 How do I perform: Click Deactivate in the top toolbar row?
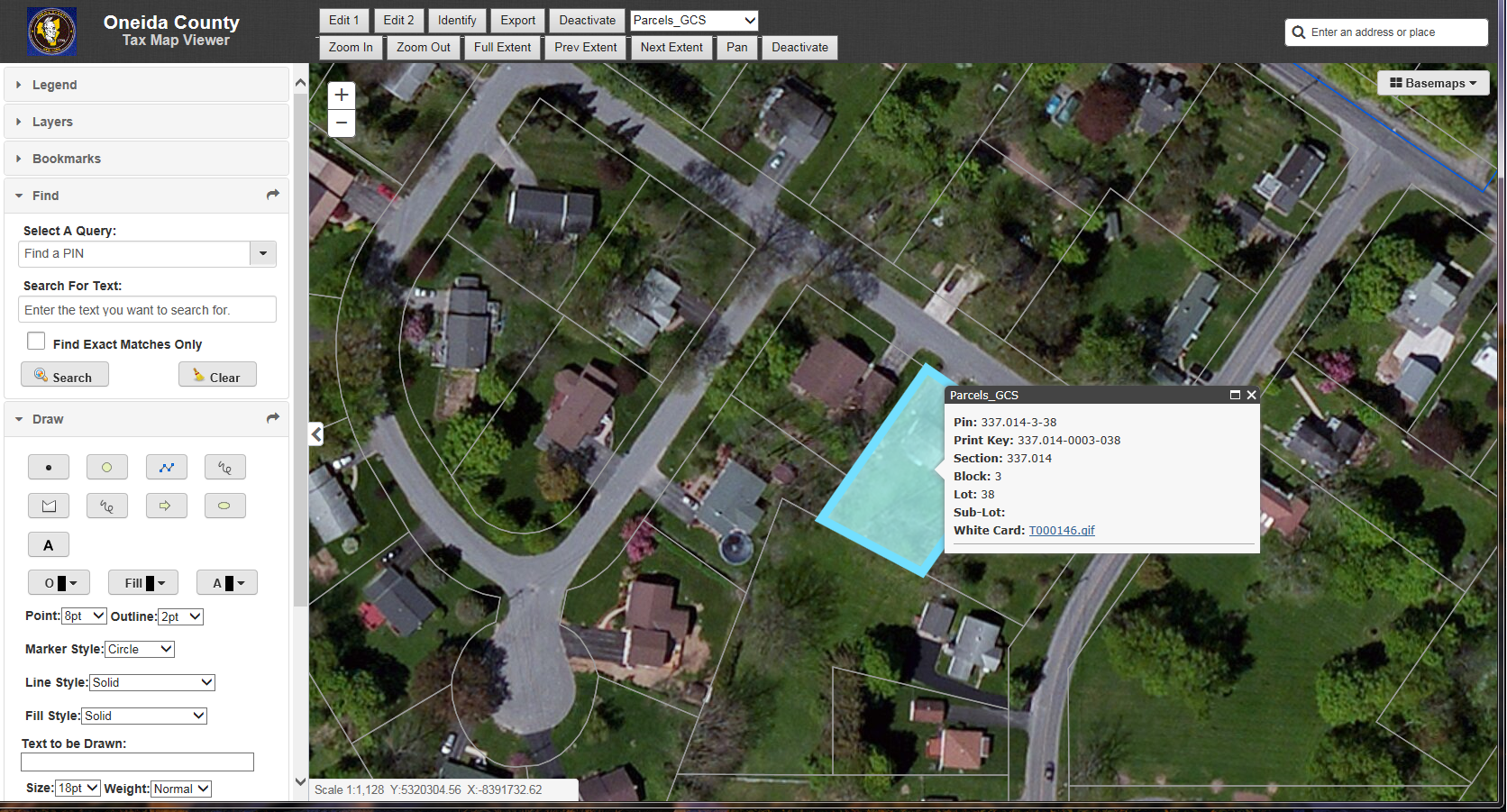tap(588, 20)
